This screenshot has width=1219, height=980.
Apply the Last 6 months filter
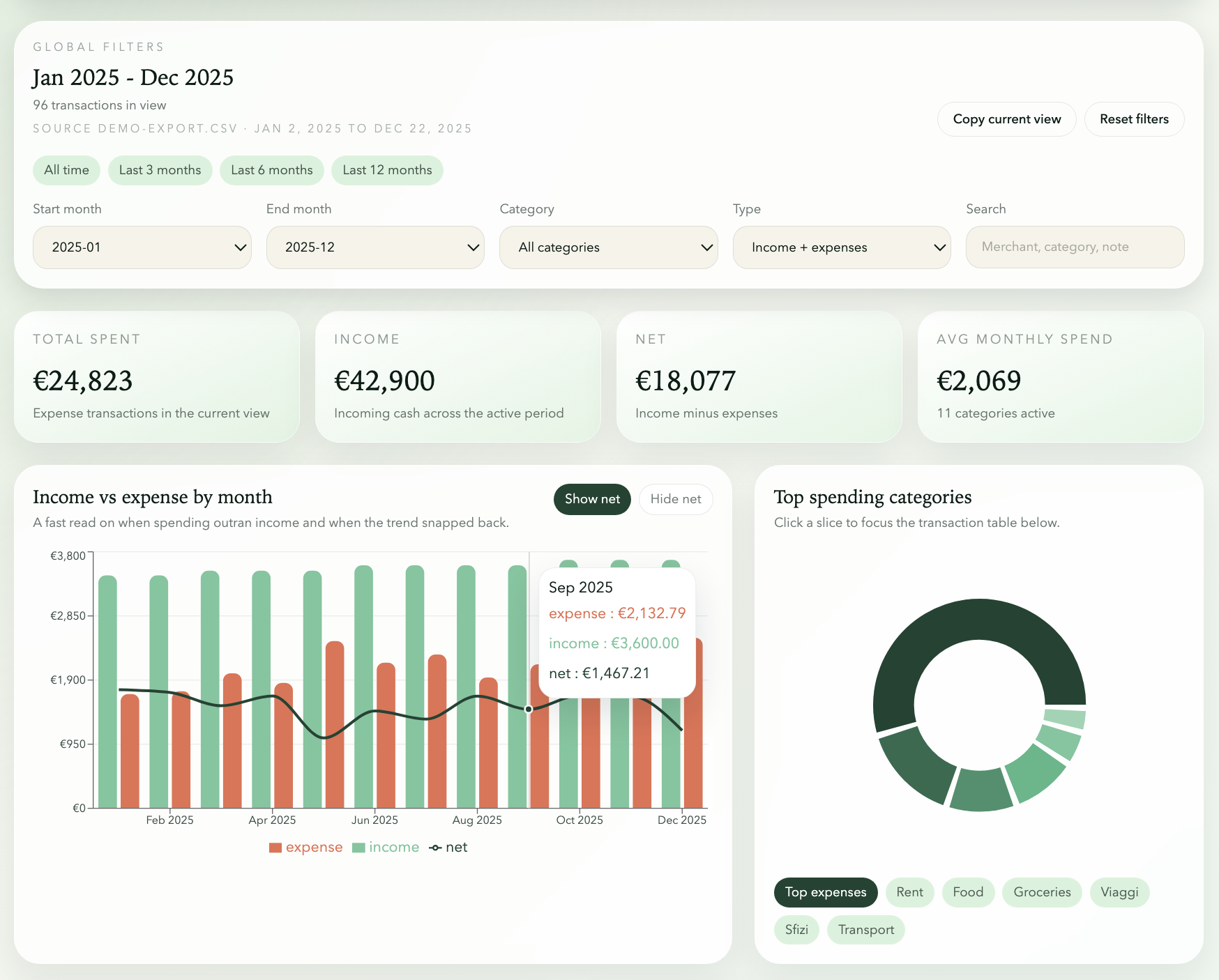coord(271,169)
